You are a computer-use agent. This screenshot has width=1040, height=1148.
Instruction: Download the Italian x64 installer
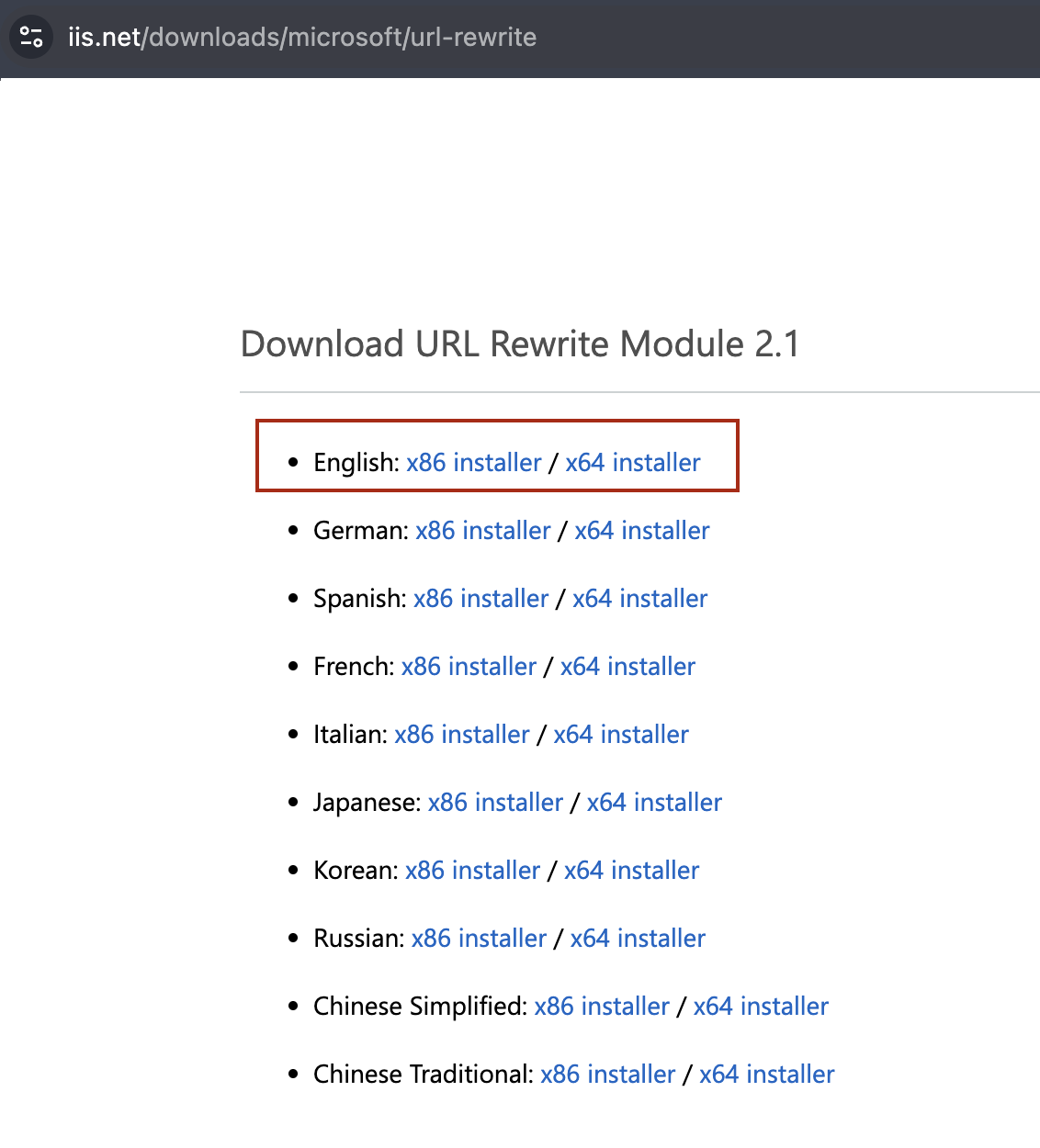621,734
